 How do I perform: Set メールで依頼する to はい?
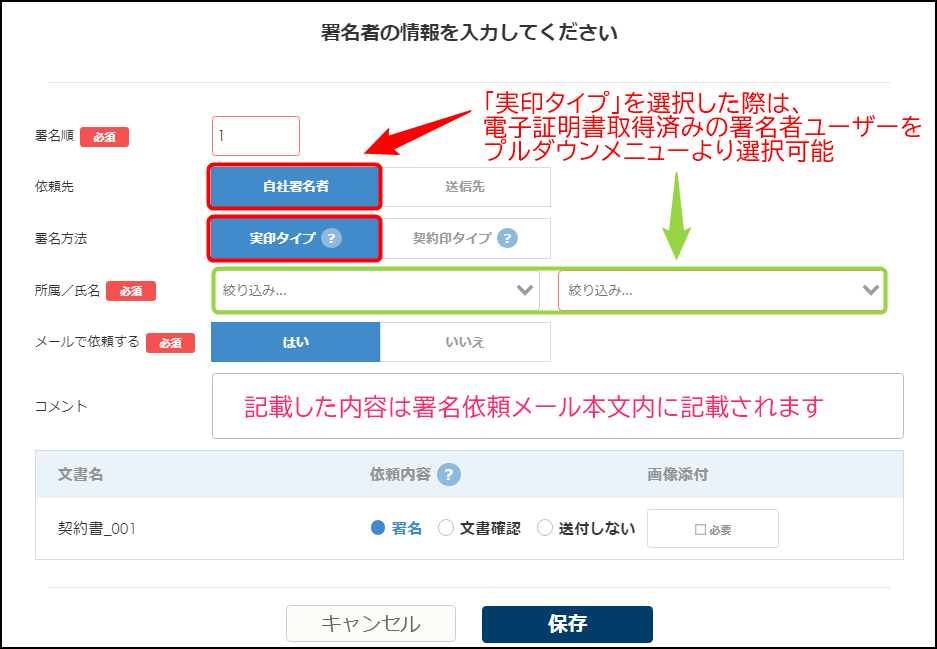pos(295,342)
